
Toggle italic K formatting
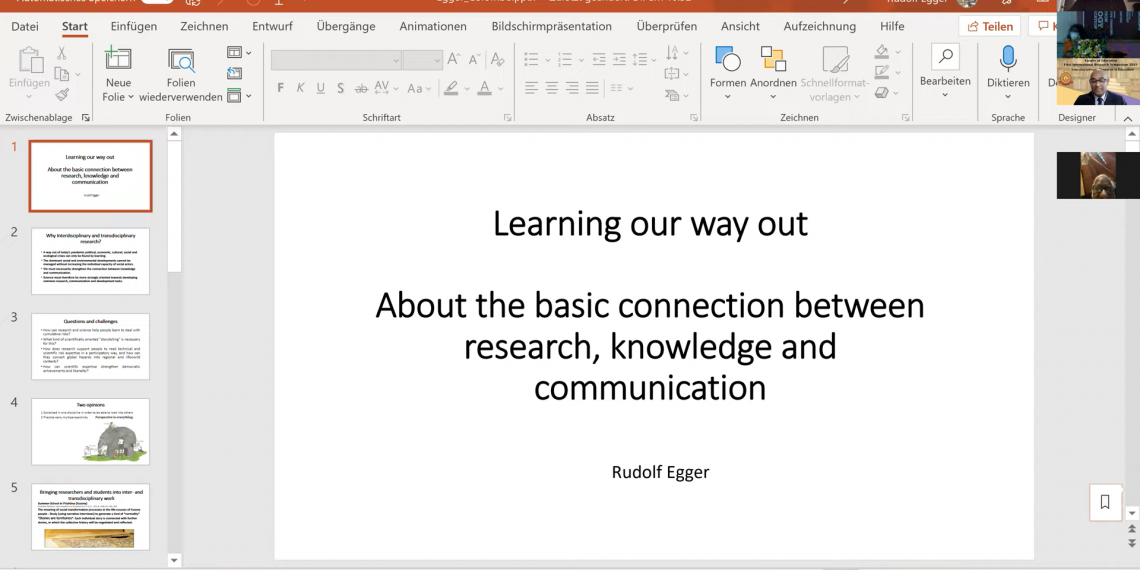click(300, 89)
